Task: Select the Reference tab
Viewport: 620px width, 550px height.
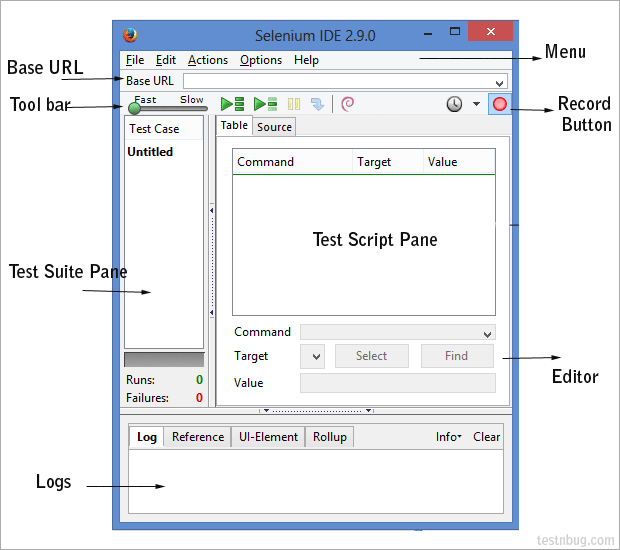Action: [x=198, y=437]
